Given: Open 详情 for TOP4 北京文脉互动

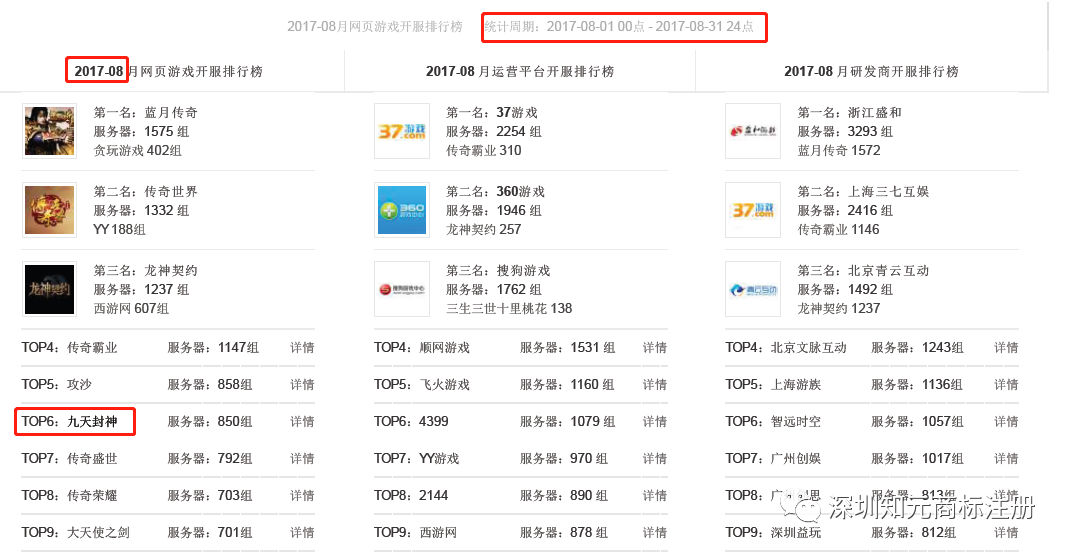Looking at the screenshot, I should 1006,348.
